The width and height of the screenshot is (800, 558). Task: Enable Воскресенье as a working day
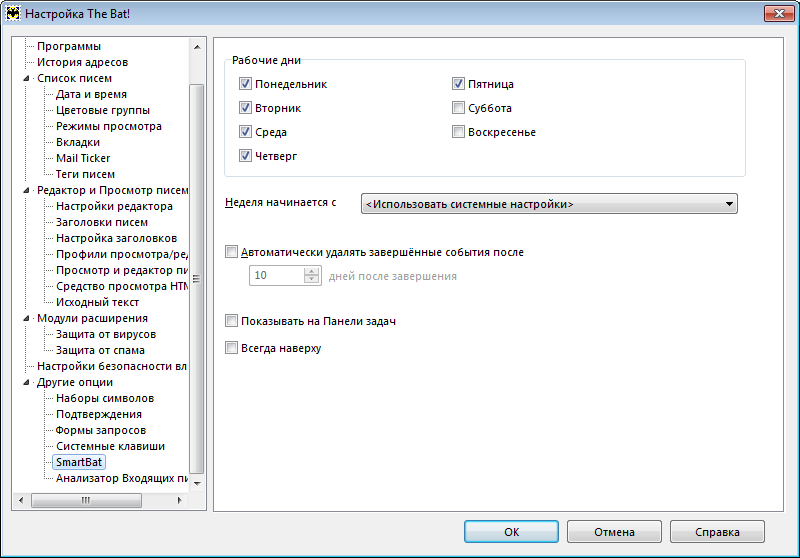[x=458, y=132]
